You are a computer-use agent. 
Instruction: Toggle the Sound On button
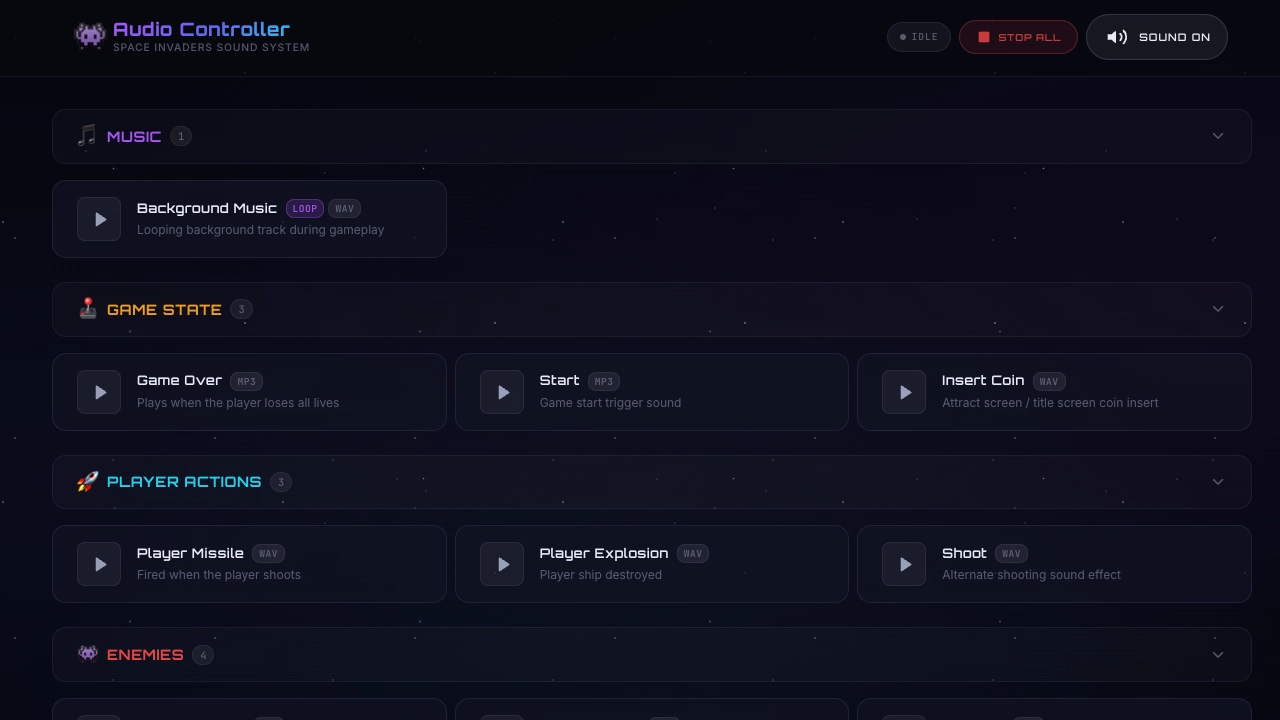[1157, 37]
